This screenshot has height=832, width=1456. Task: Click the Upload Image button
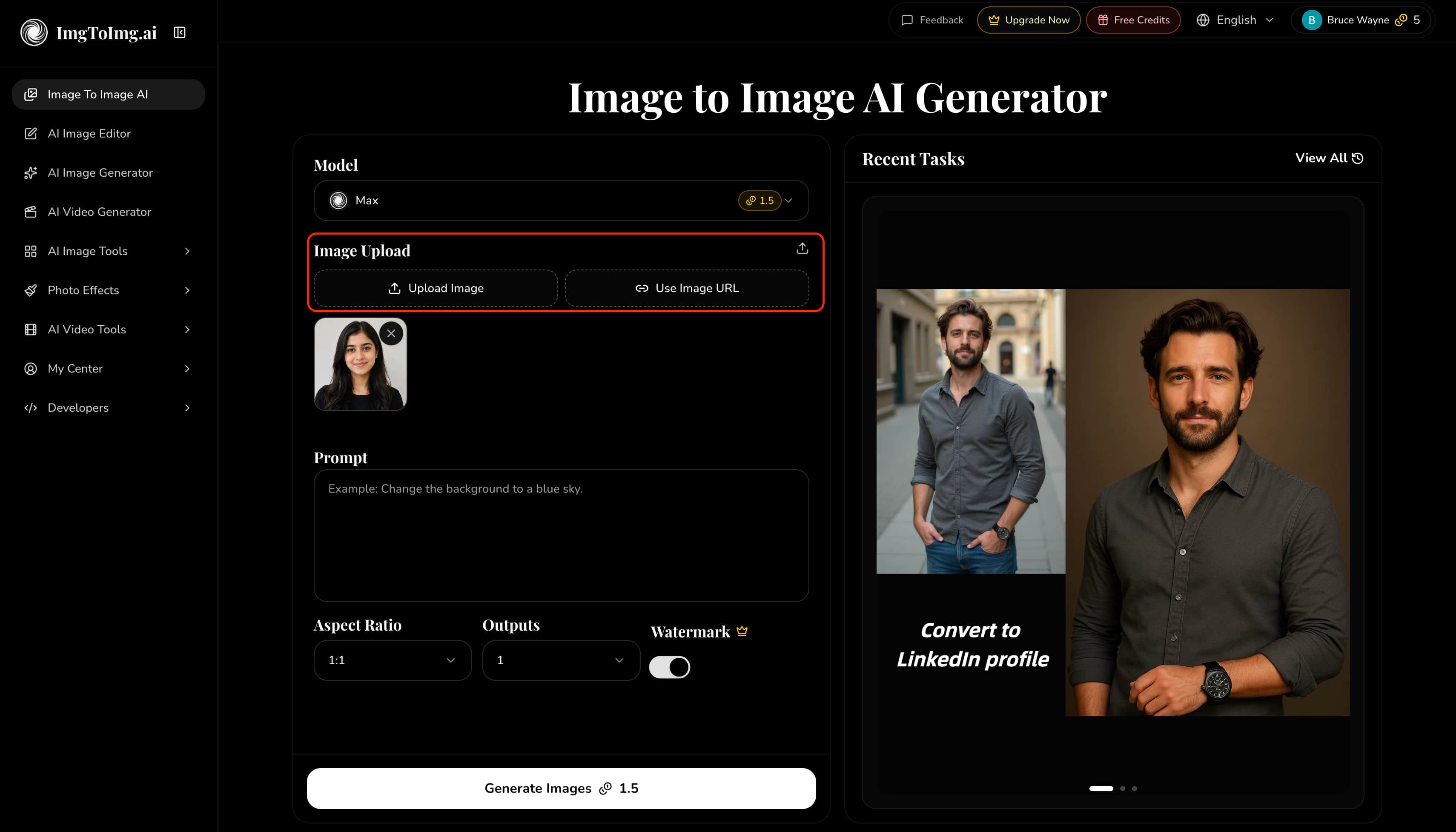point(436,288)
